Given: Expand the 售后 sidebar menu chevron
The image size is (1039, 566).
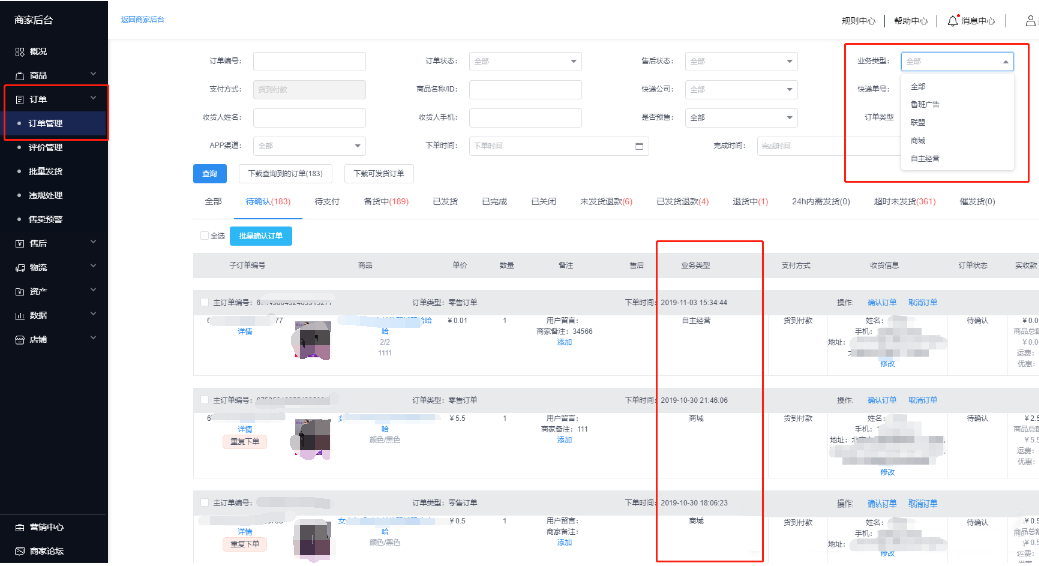Looking at the screenshot, I should [93, 242].
